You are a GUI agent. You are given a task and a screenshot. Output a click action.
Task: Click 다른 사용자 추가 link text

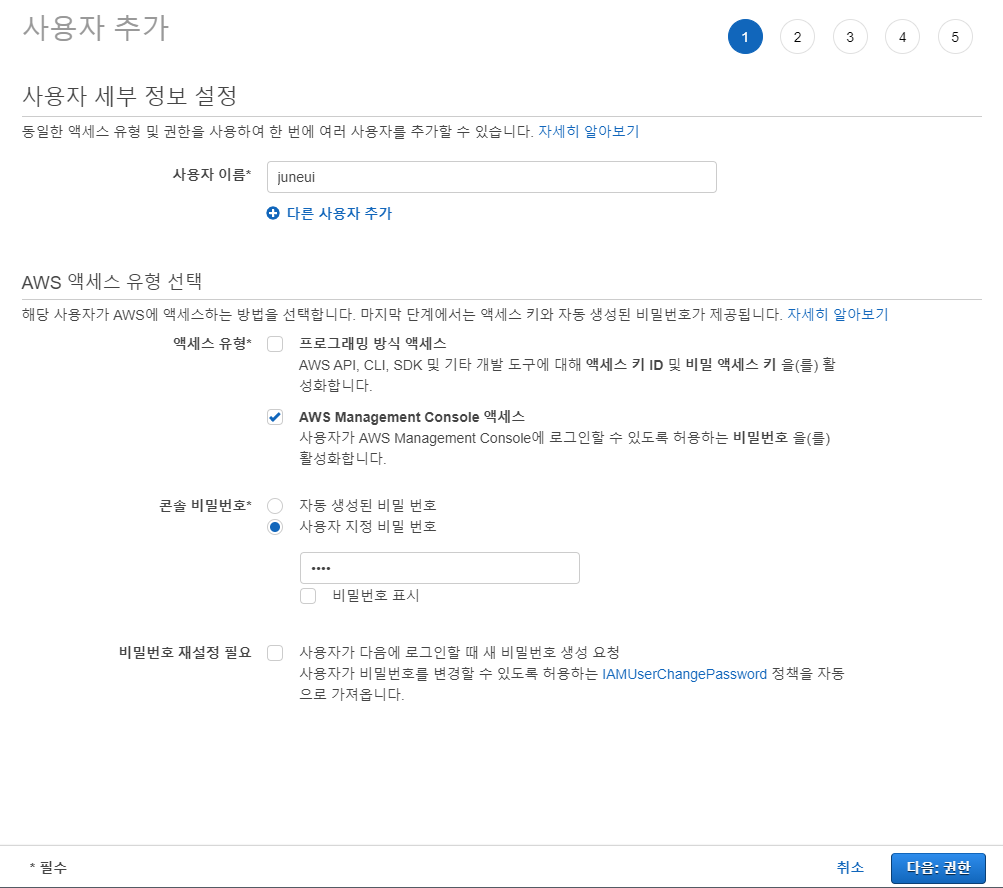[x=339, y=214]
